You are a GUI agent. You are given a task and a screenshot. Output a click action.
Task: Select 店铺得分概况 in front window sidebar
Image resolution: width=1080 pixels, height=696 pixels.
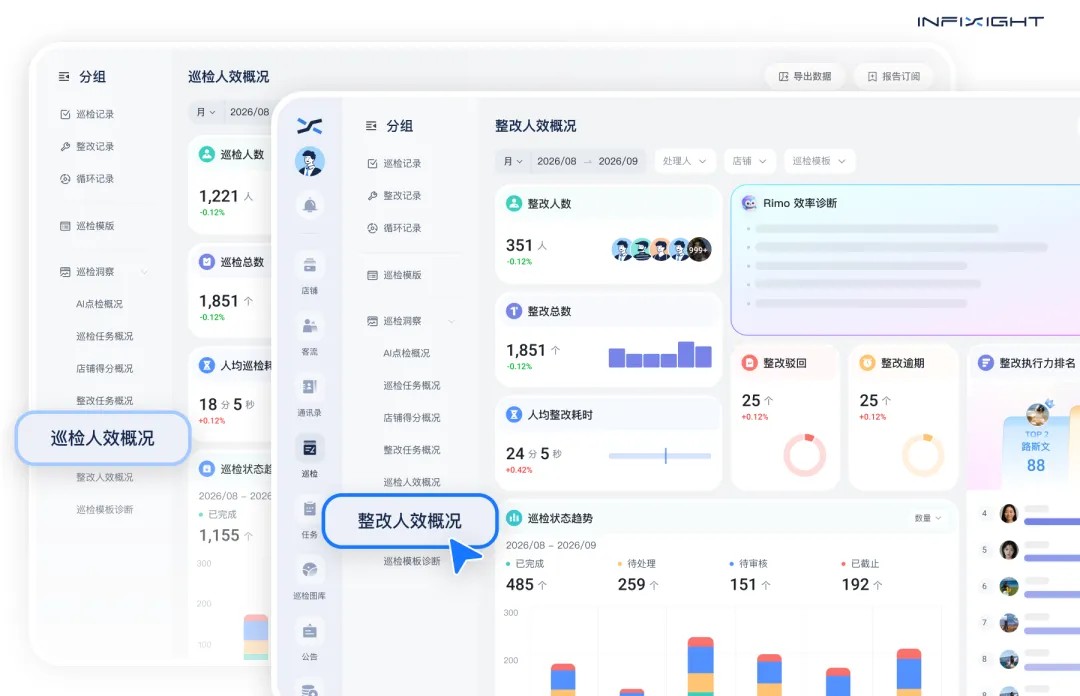(412, 418)
